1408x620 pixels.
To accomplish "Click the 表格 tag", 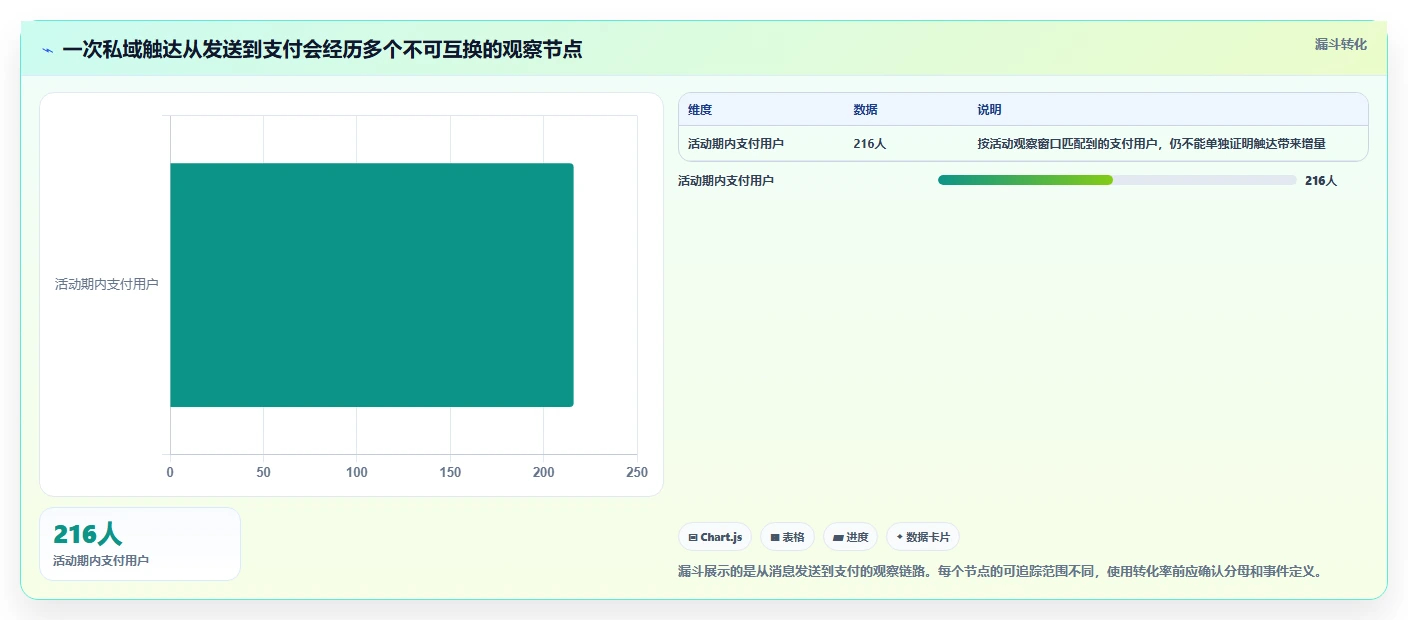I will coord(788,537).
